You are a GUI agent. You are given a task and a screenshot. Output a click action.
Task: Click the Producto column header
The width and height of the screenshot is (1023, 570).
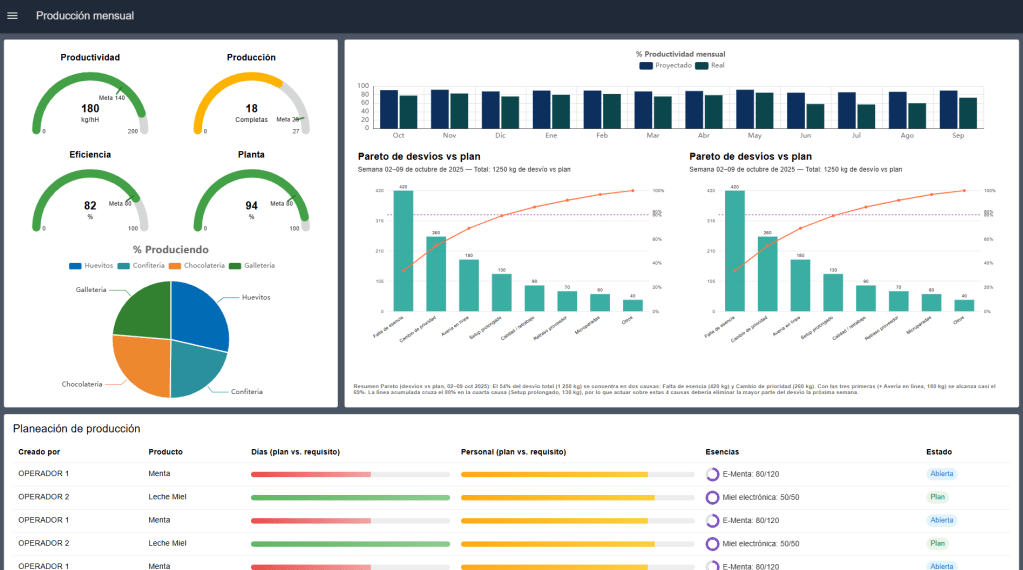pyautogui.click(x=166, y=452)
